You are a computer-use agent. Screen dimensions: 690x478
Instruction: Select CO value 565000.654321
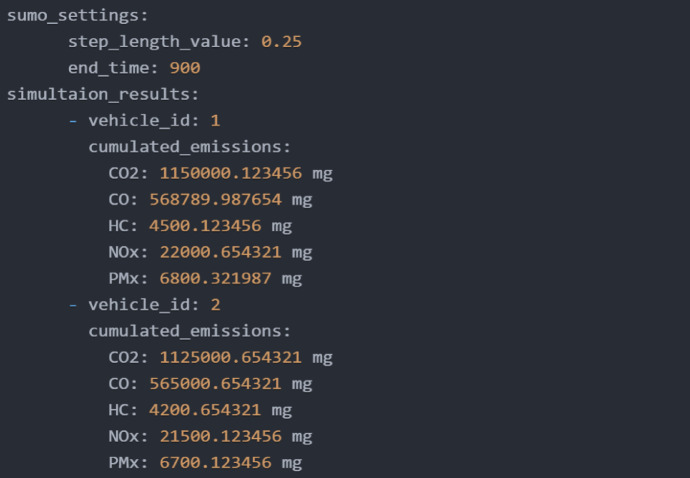tap(215, 384)
